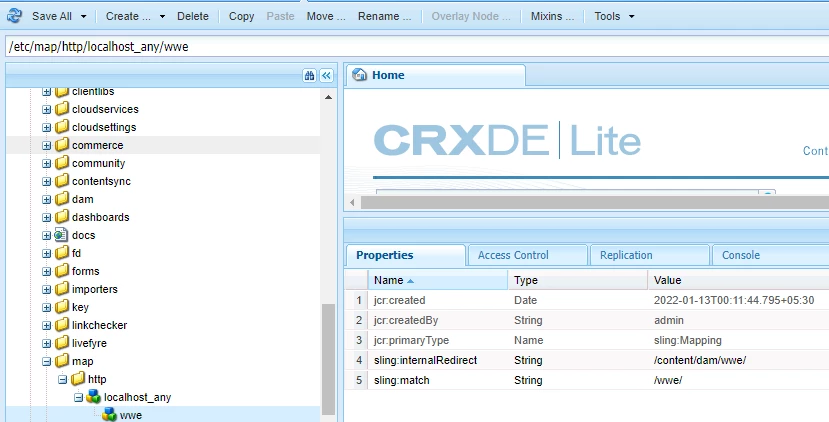Collapse the localhost_any tree node
This screenshot has height=422, width=829.
click(78, 397)
